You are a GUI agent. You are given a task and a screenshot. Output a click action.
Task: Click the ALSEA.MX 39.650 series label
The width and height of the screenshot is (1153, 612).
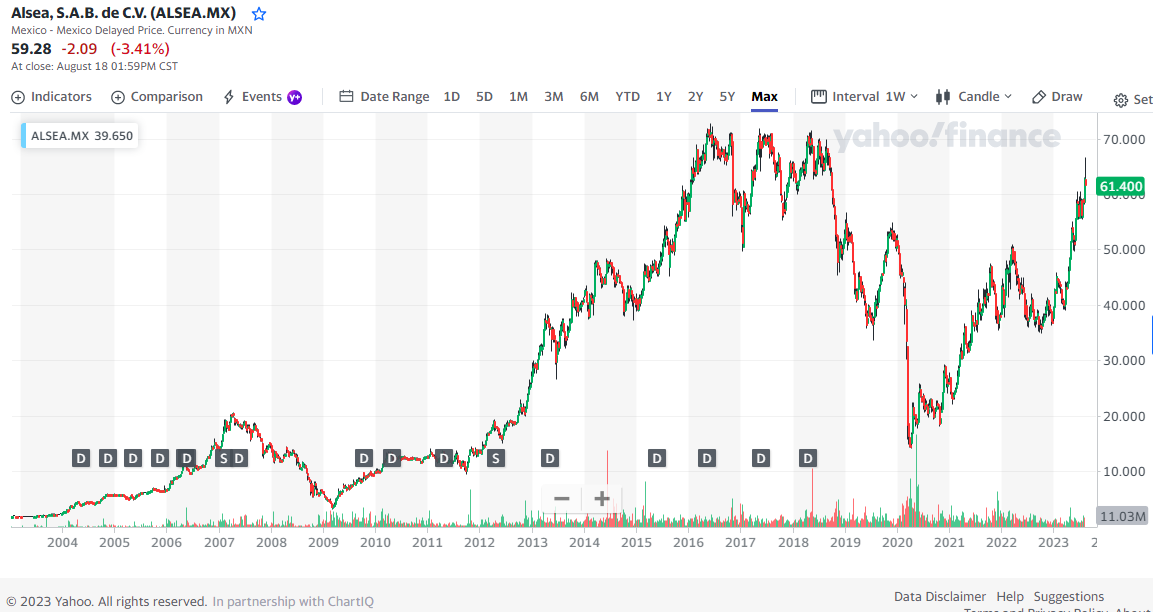79,135
